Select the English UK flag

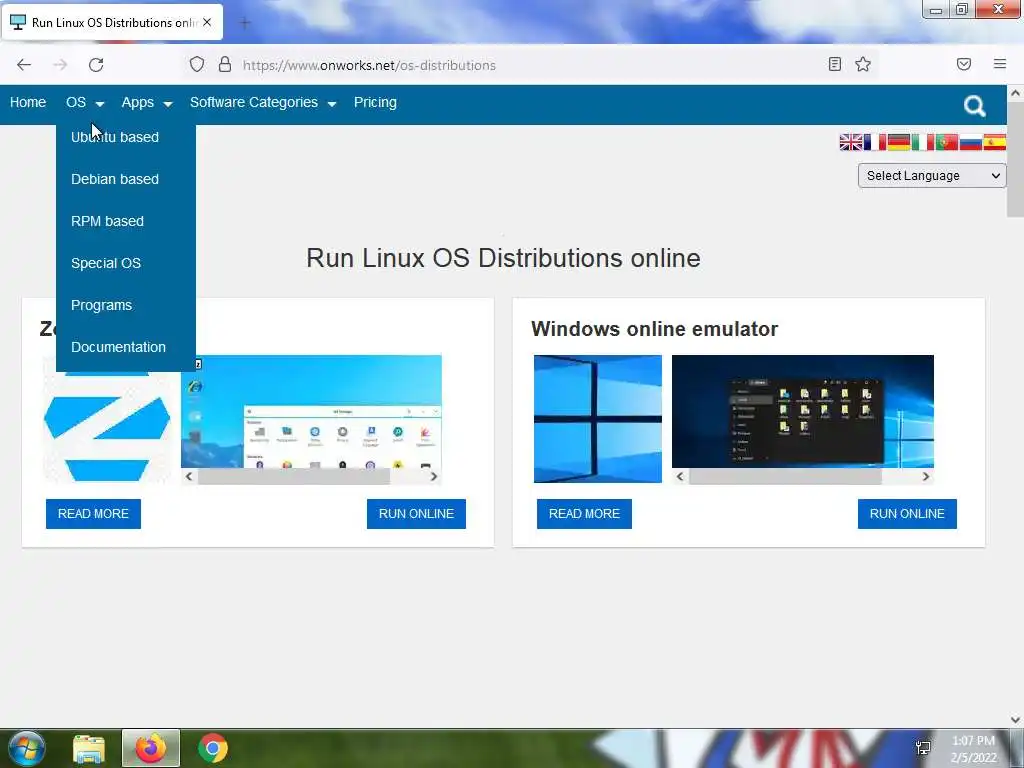(850, 142)
